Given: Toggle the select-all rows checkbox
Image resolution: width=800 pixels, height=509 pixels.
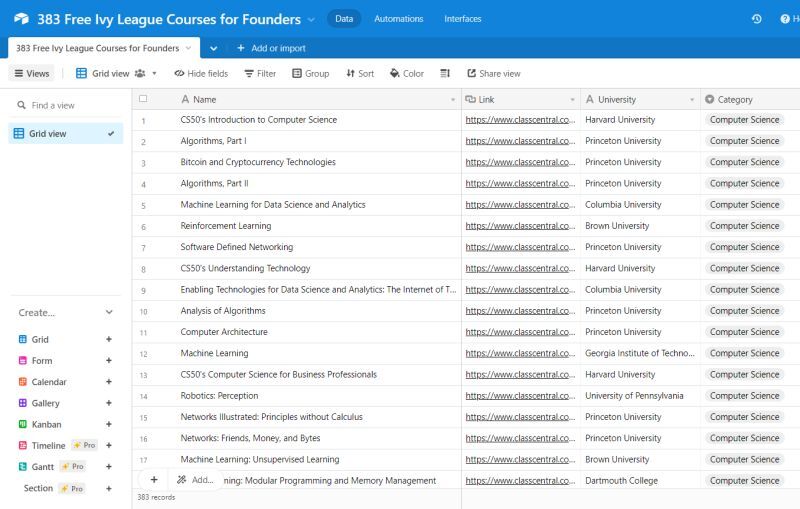Looking at the screenshot, I should (x=143, y=99).
